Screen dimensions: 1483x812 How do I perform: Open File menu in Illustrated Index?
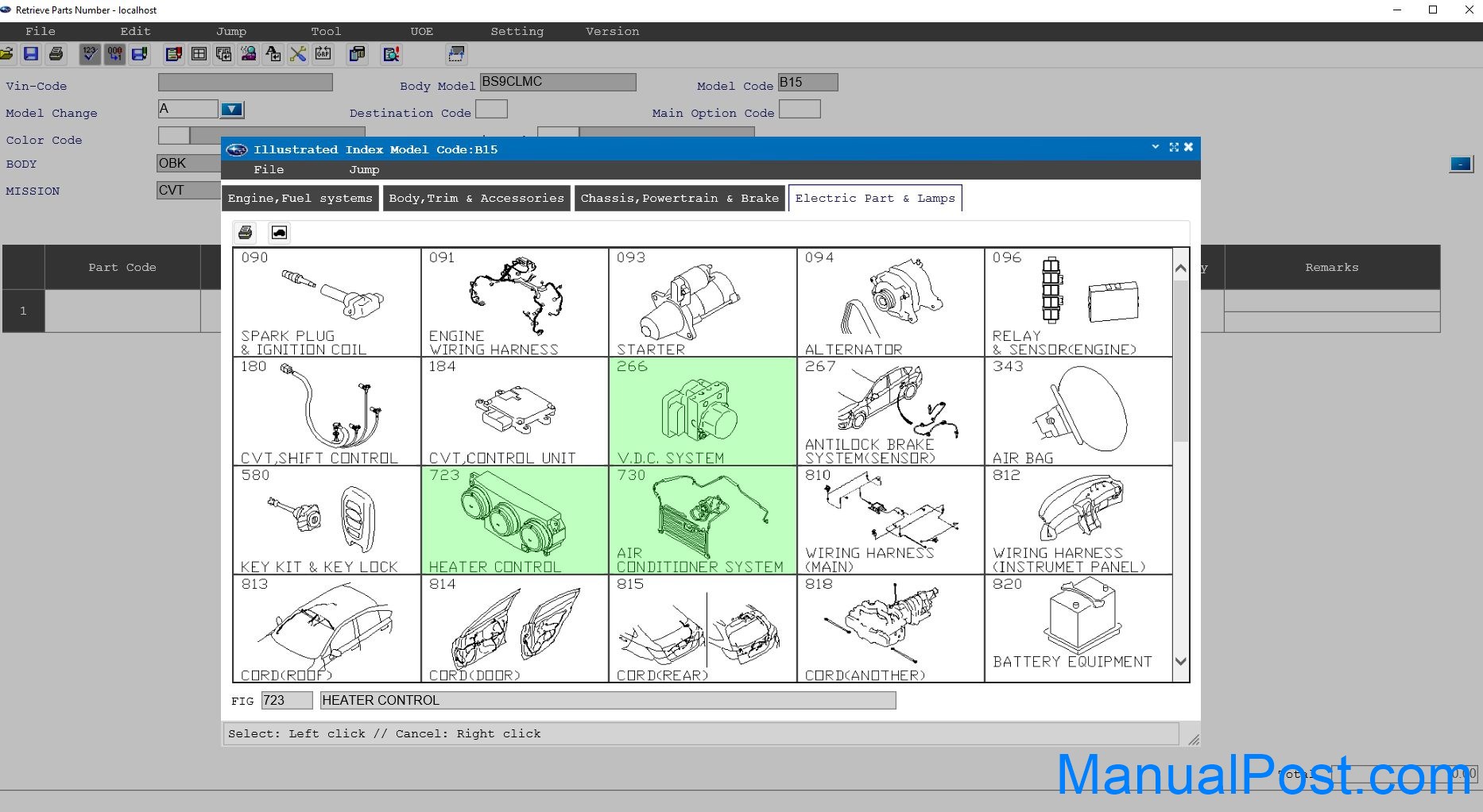click(269, 169)
